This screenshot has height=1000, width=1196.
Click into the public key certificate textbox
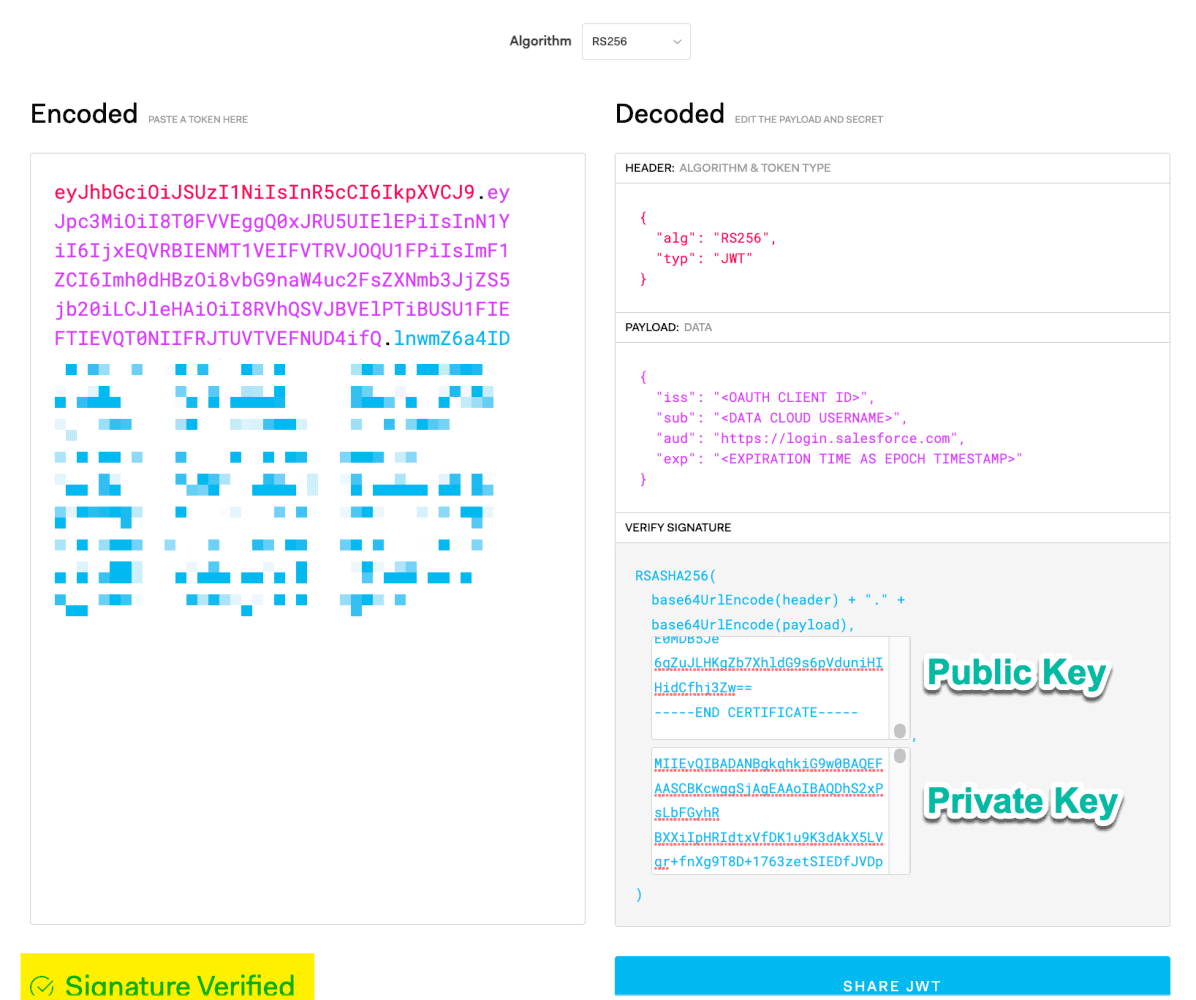tap(770, 687)
